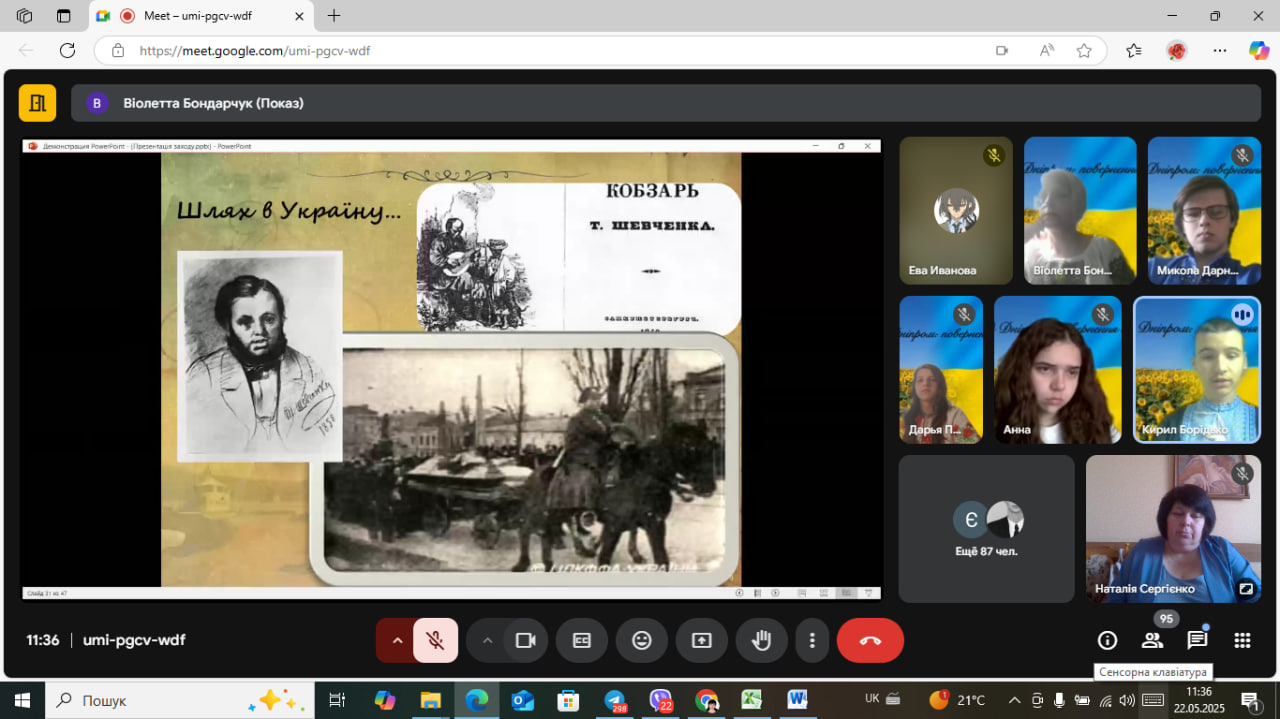Show hidden system tray icons

pyautogui.click(x=1014, y=700)
